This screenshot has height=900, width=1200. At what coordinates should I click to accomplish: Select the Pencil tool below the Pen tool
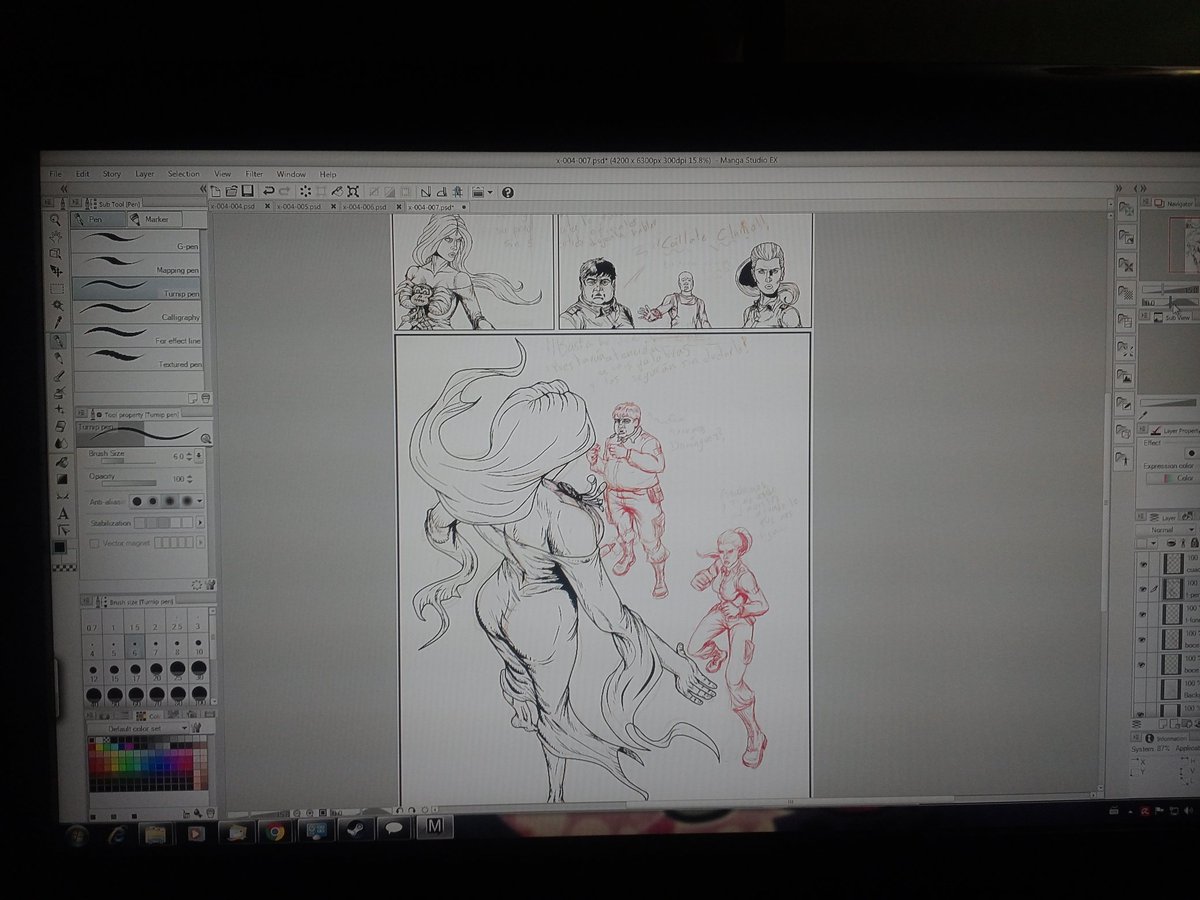[59, 357]
